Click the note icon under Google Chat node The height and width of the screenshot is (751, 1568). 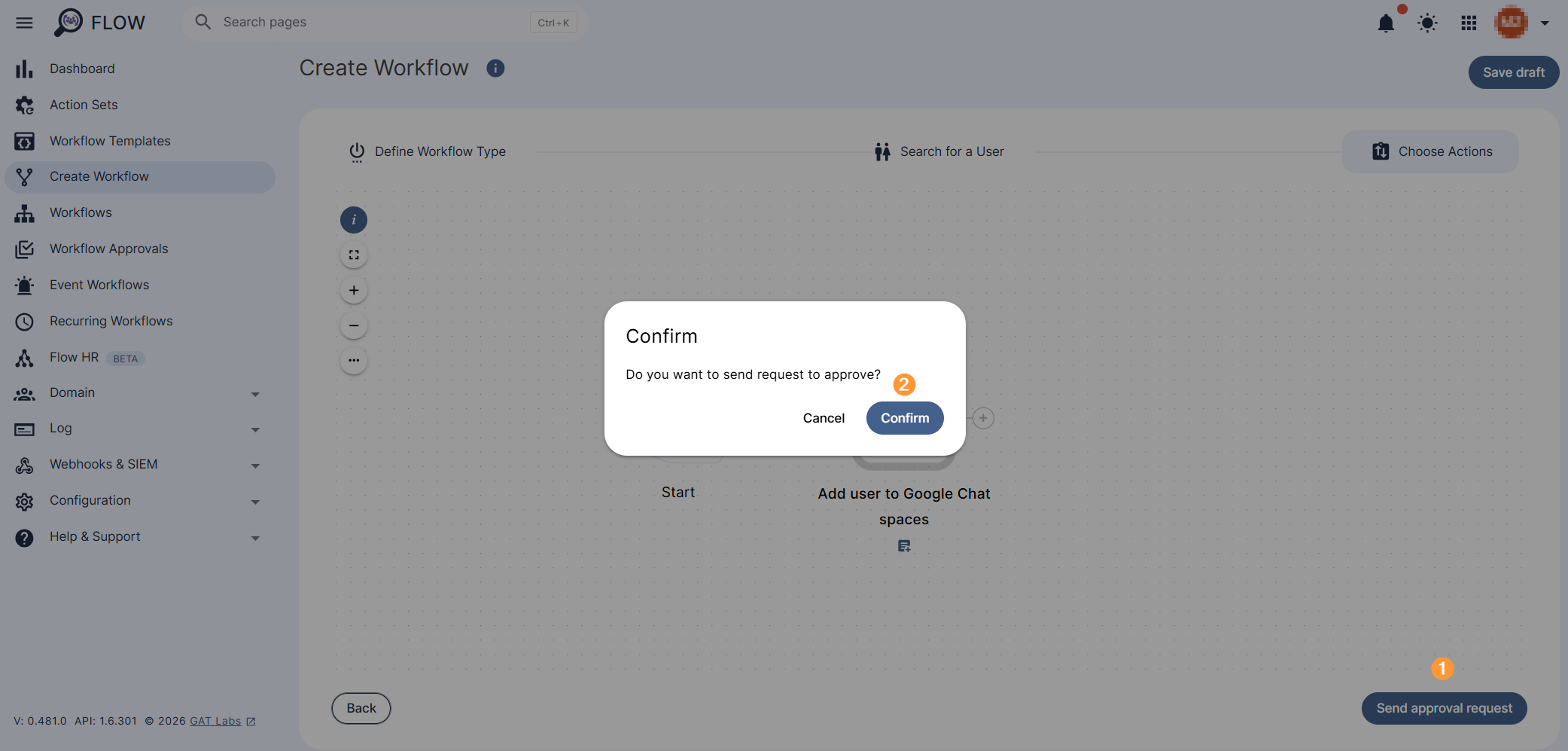(904, 546)
